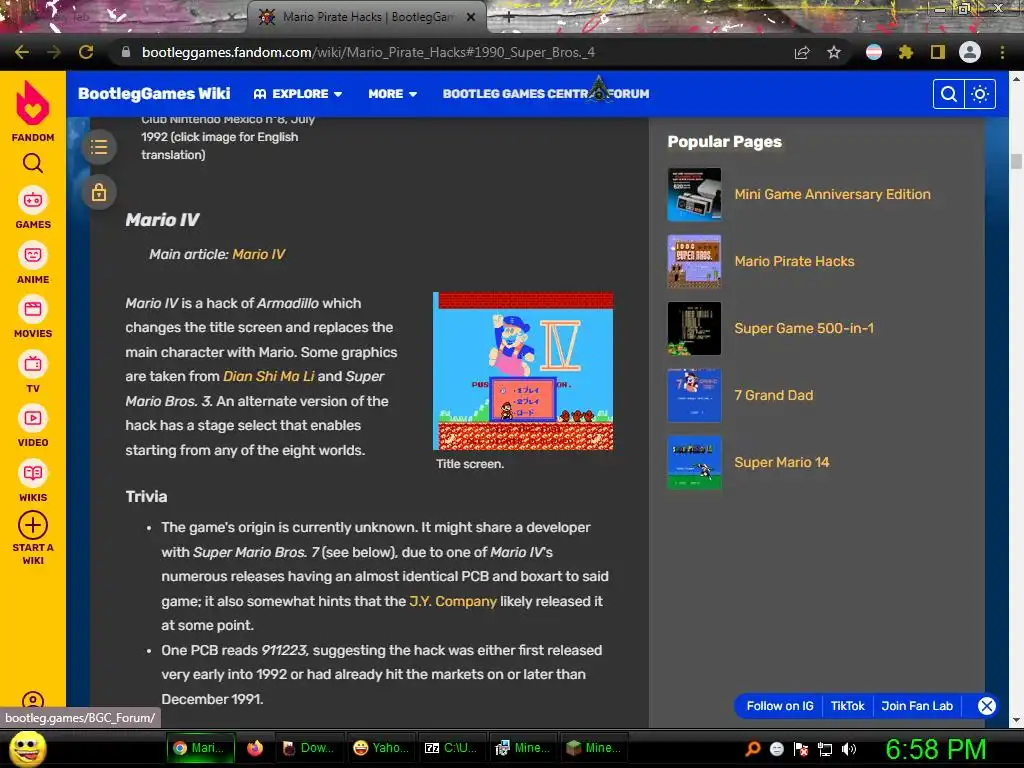This screenshot has width=1024, height=768.
Task: Click Super Mario 14 thumbnail
Action: 694,462
